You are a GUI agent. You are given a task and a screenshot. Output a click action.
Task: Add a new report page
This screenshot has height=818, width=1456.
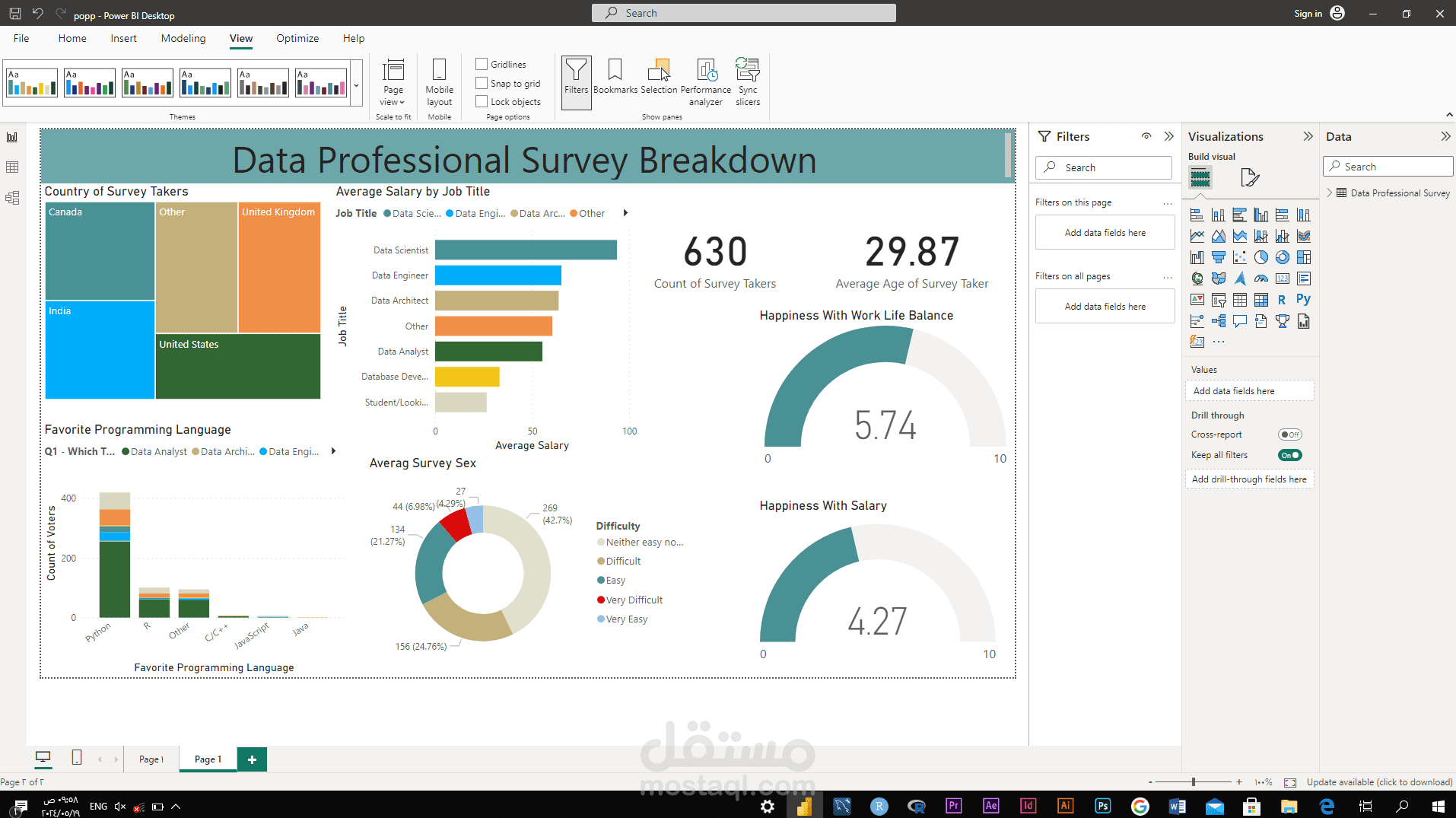coord(252,759)
